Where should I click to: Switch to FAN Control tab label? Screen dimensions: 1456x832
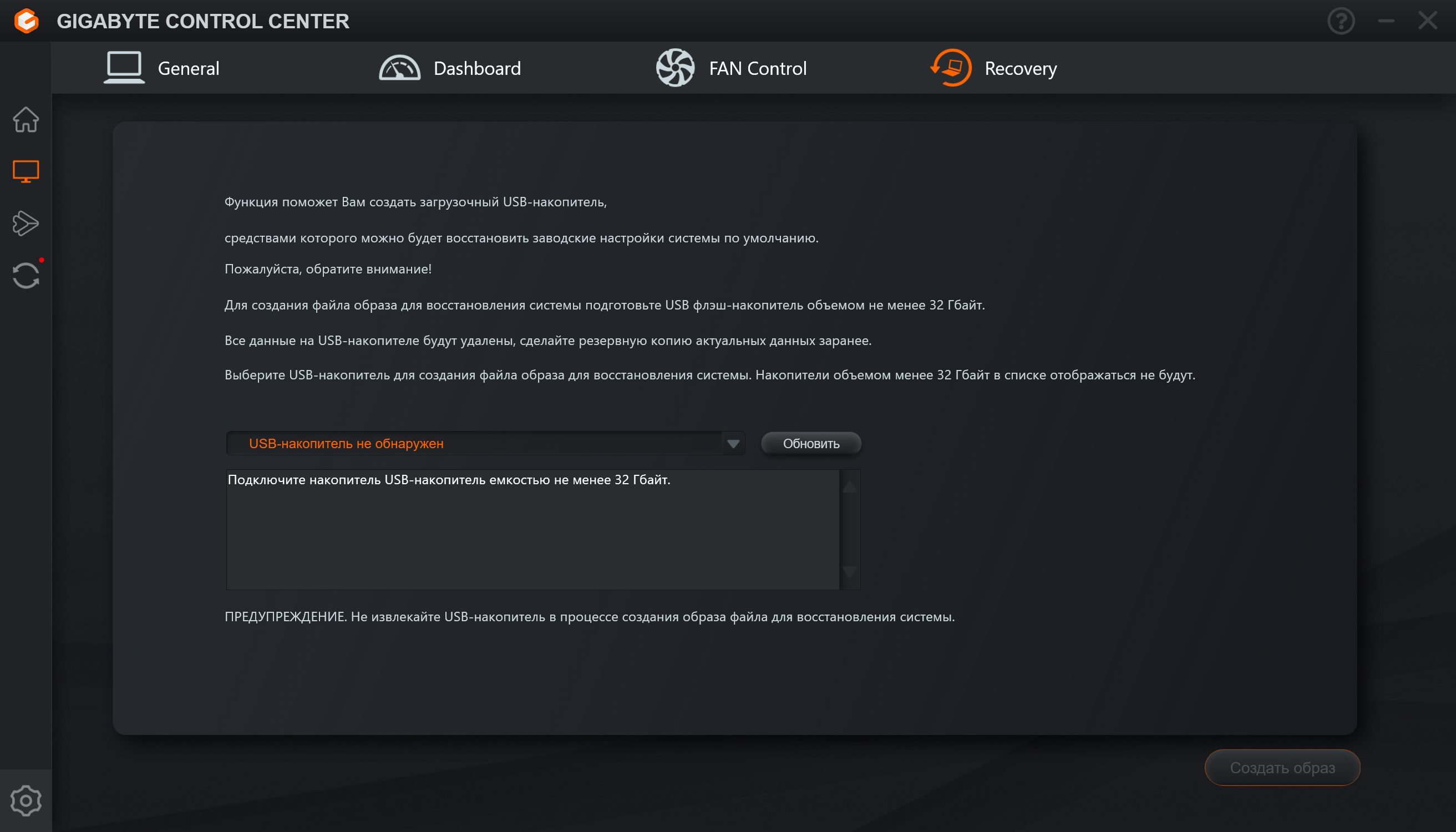point(757,69)
